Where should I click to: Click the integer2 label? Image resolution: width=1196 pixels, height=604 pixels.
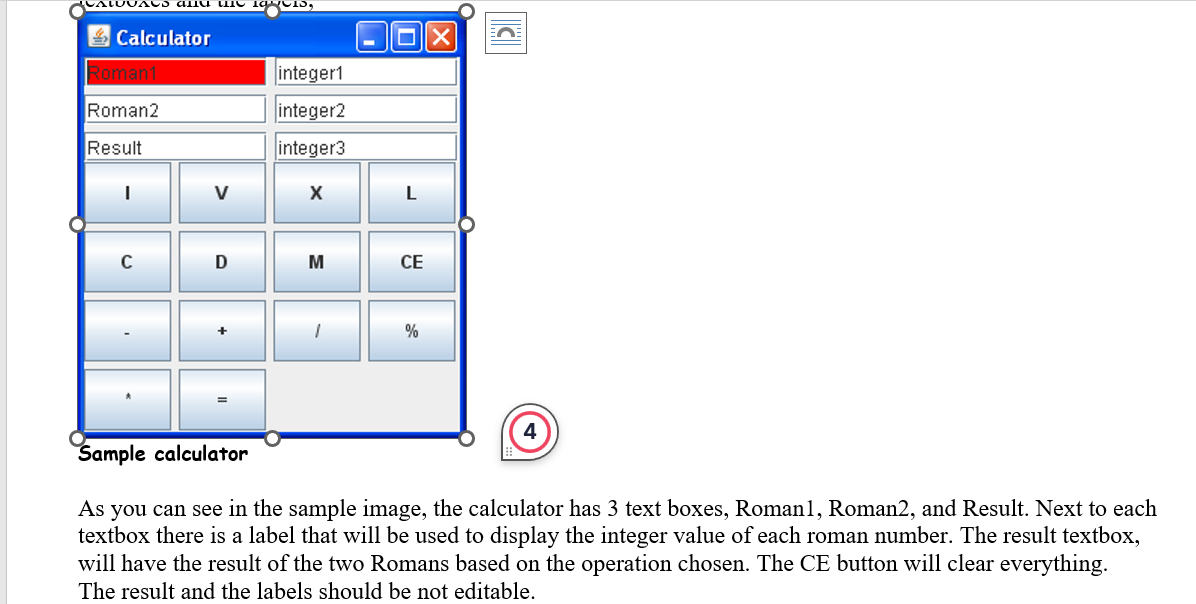click(366, 110)
